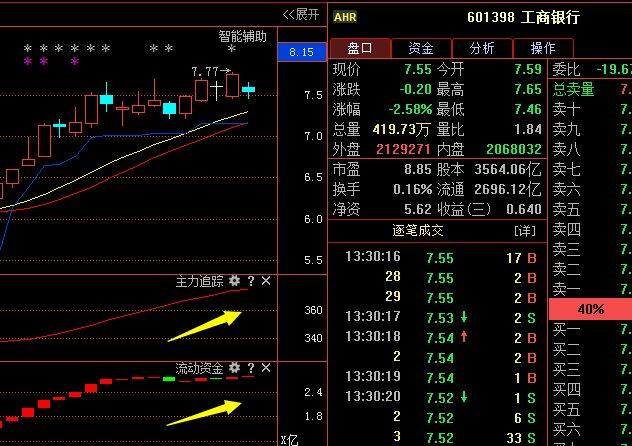Viewport: 632px width, 446px height.
Task: Click the 卖五 order row
Action: point(590,209)
